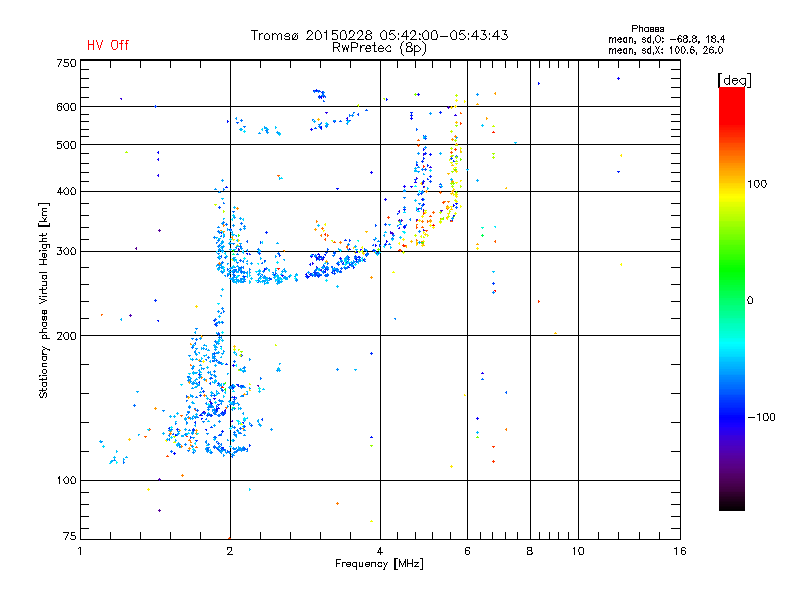Screen dimensions: 800x600
Task: Click the x-axis '6' tick label
Action: click(x=467, y=551)
